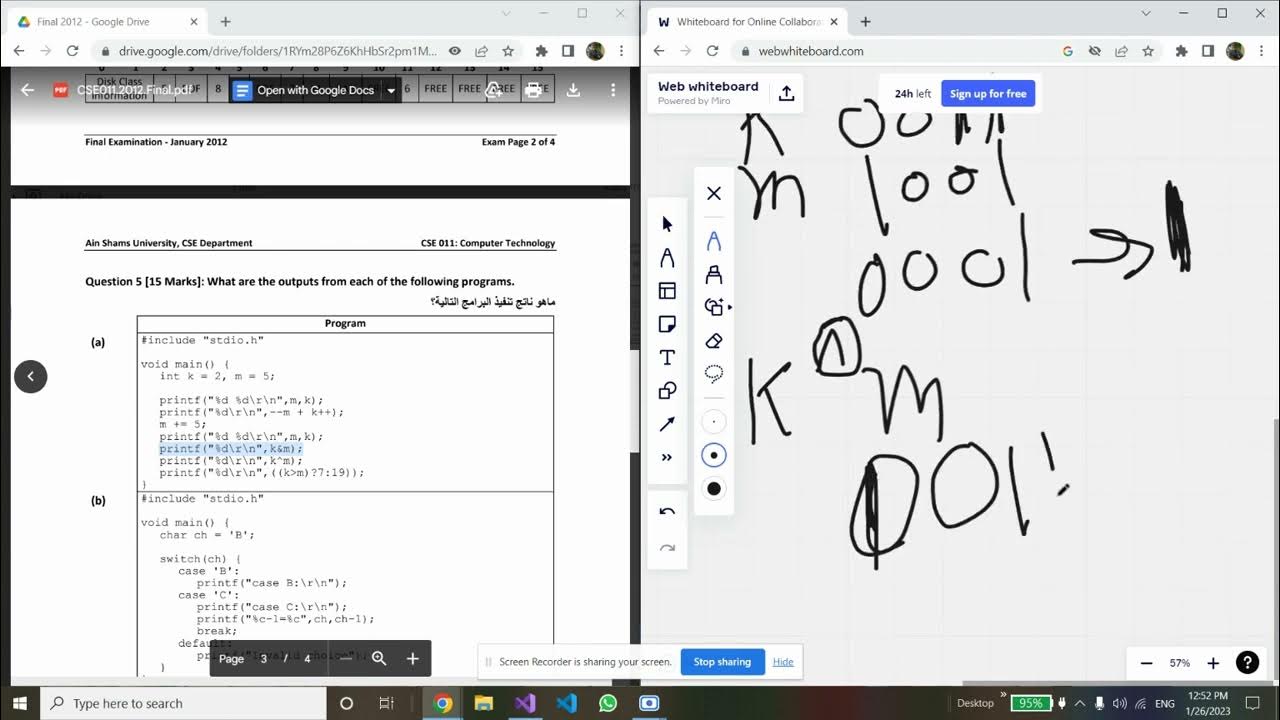Reset PDF zoom with magnifier icon
The width and height of the screenshot is (1280, 720).
(379, 658)
